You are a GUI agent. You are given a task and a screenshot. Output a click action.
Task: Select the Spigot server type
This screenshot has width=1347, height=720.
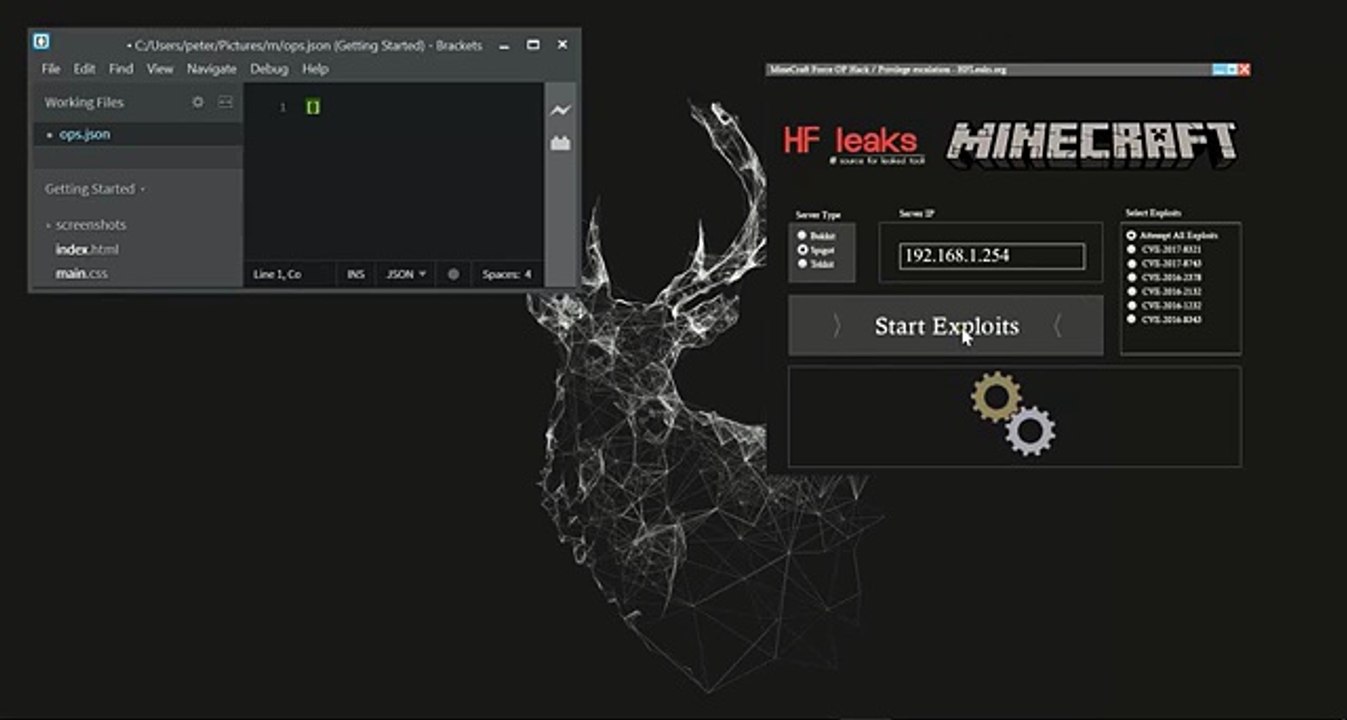[802, 249]
